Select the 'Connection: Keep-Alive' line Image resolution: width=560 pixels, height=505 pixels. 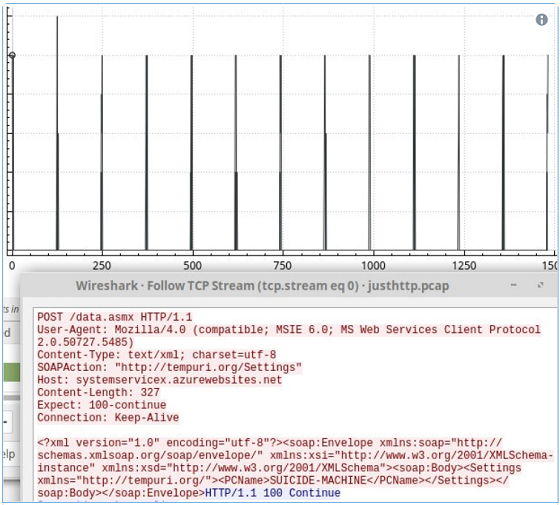(108, 417)
